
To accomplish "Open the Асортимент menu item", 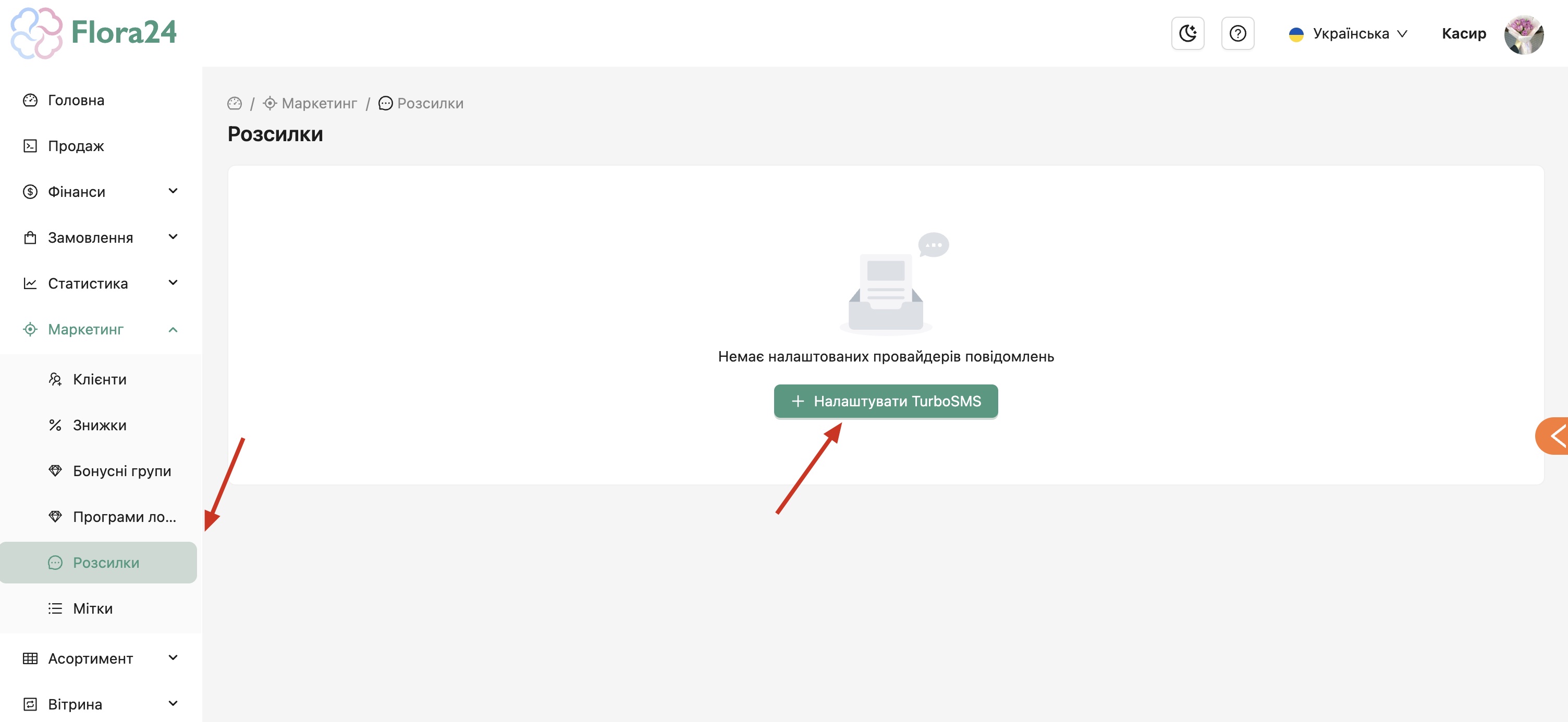I will [101, 659].
